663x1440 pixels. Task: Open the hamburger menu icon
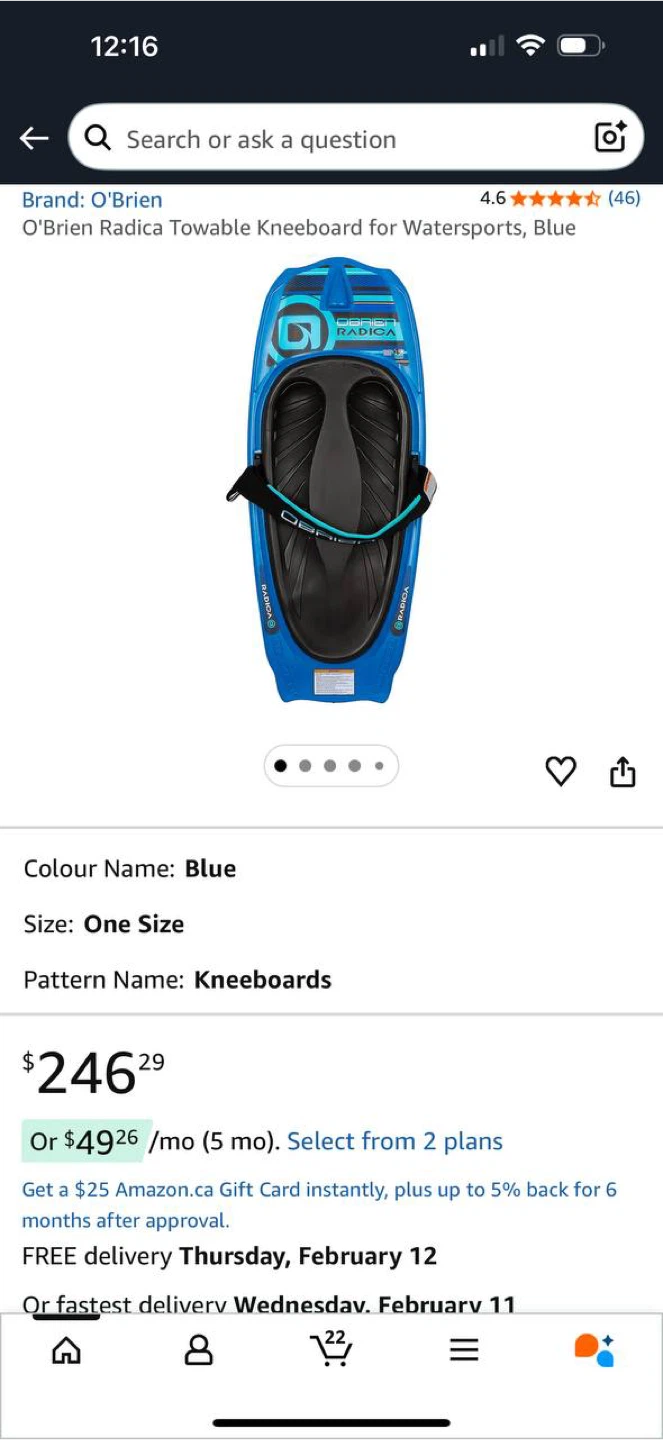click(x=463, y=1350)
